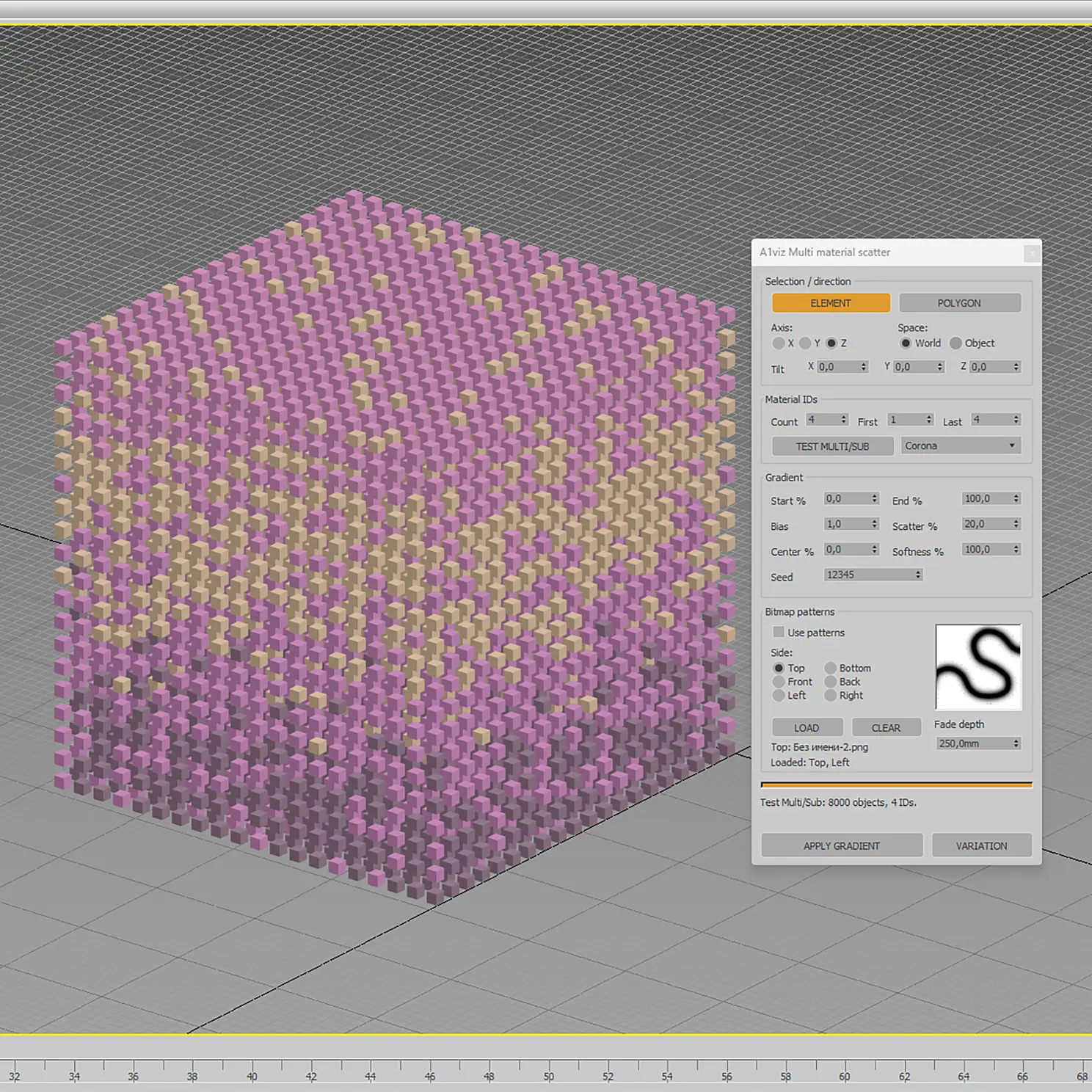Select the Top side radio button
This screenshot has width=1092, height=1092.
779,668
